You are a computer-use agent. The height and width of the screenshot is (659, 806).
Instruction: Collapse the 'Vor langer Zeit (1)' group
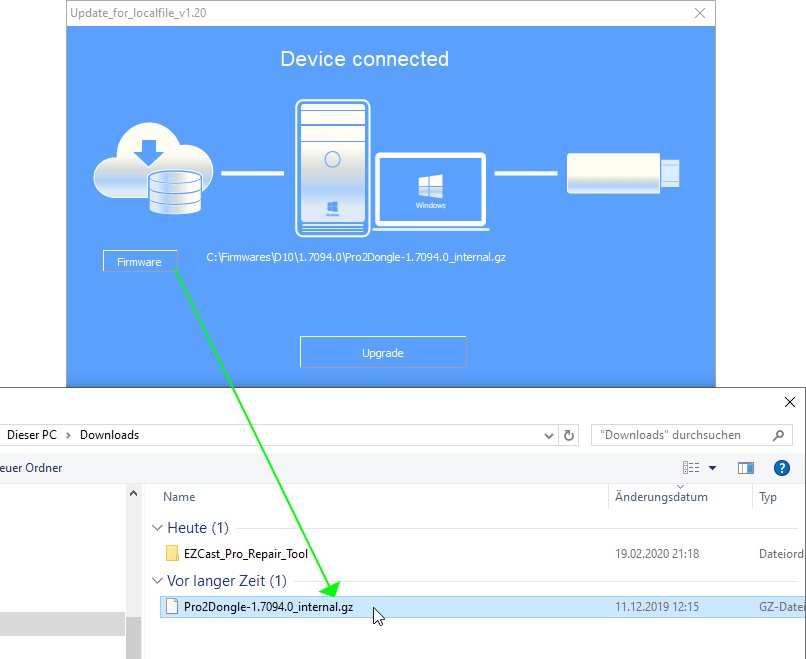point(157,580)
